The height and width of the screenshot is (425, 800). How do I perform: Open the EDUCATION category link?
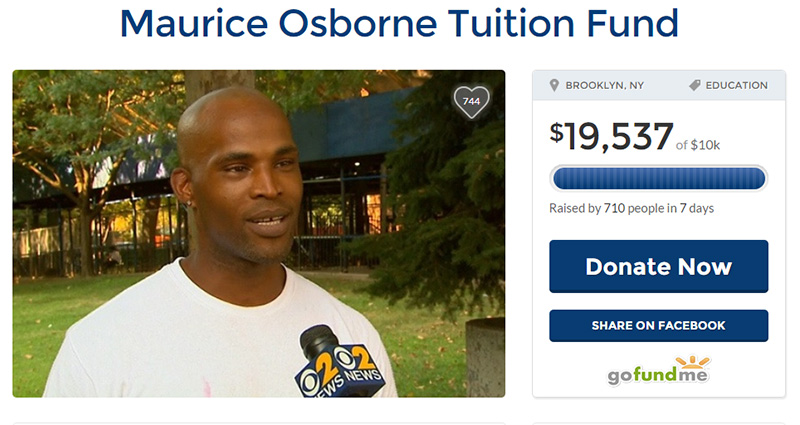point(736,85)
